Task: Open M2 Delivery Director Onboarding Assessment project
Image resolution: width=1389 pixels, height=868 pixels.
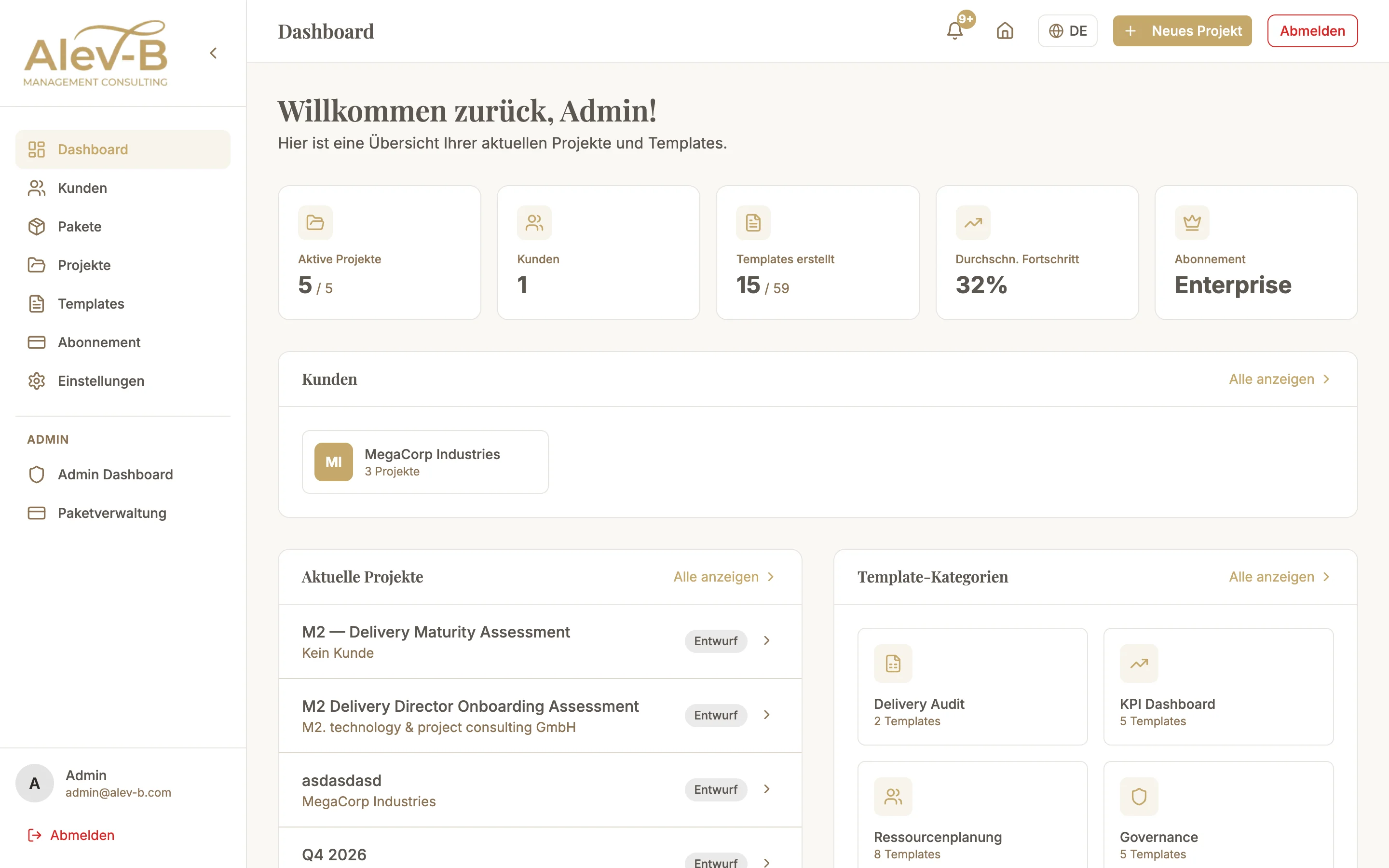Action: pos(540,716)
